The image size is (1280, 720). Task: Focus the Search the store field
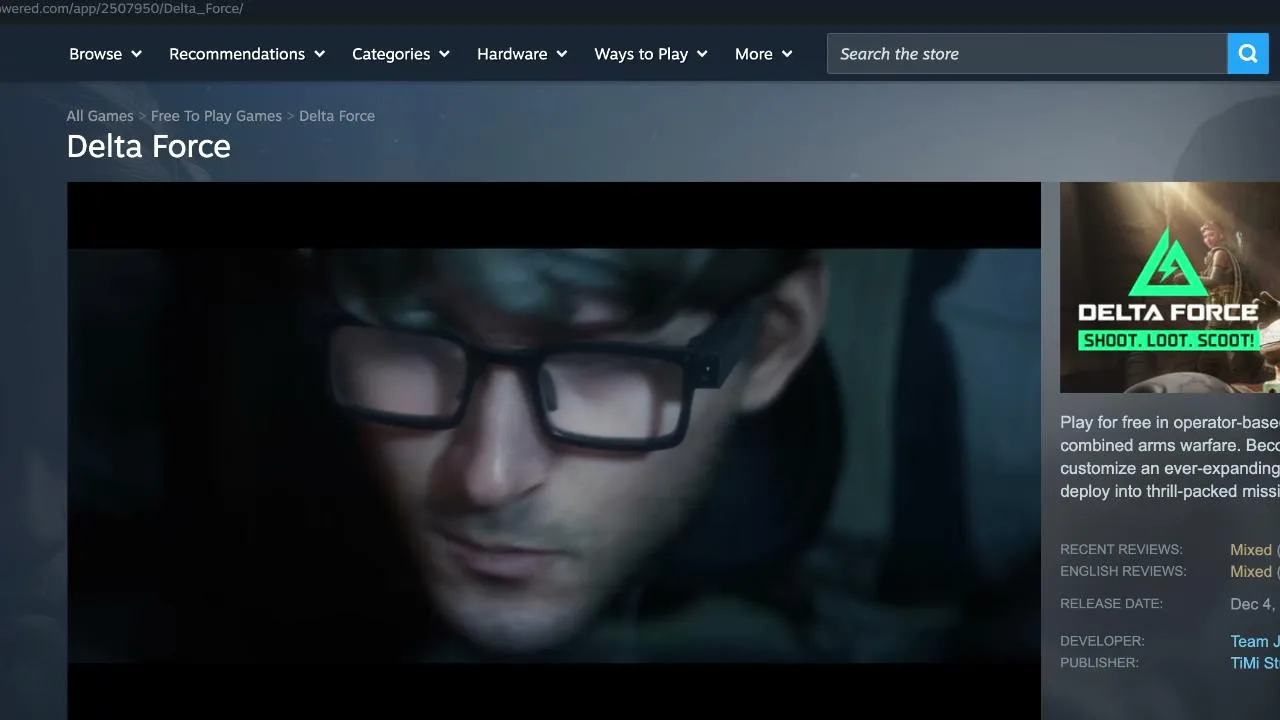point(1027,54)
